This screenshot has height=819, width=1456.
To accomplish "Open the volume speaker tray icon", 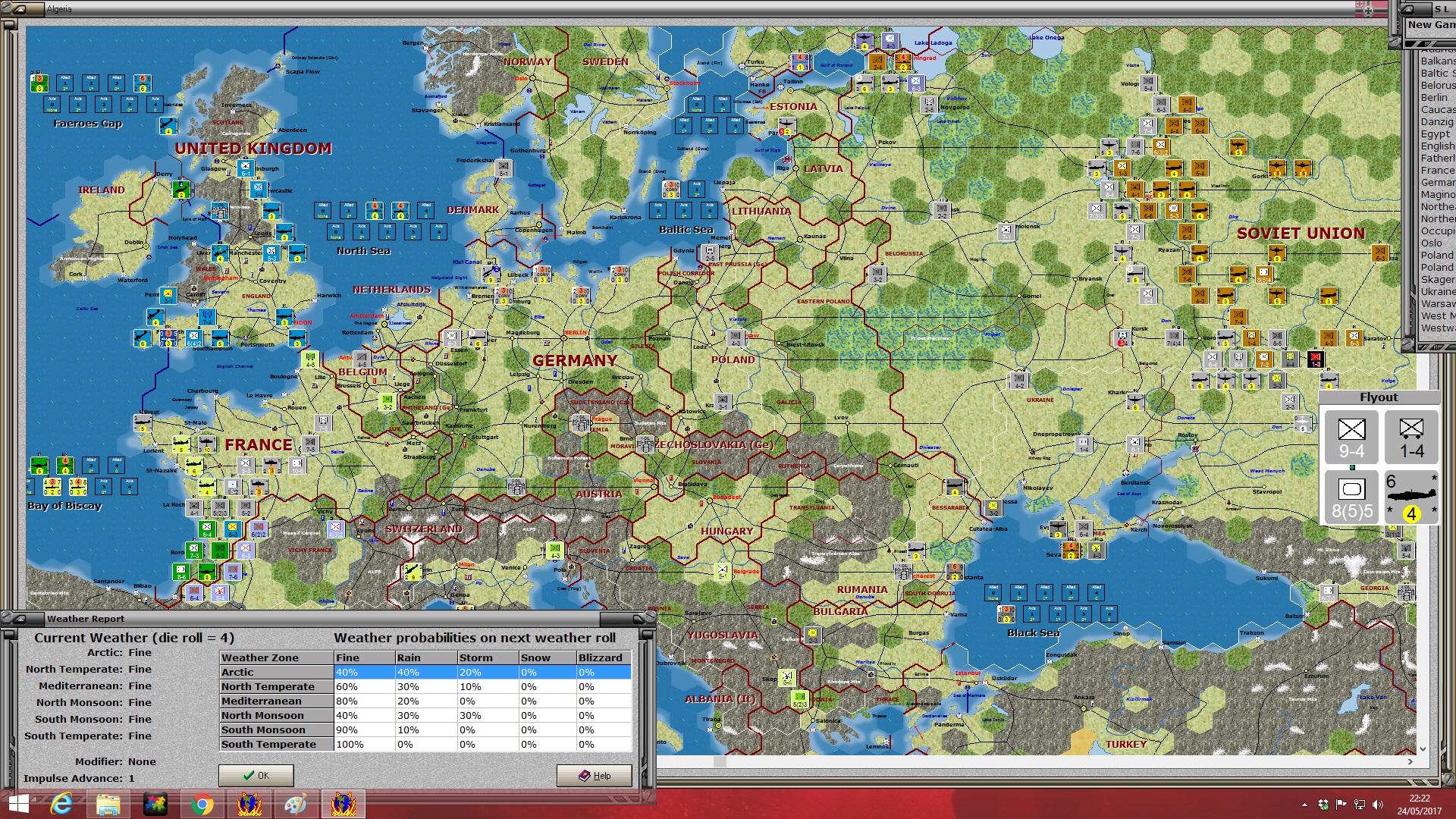I will click(x=1377, y=805).
